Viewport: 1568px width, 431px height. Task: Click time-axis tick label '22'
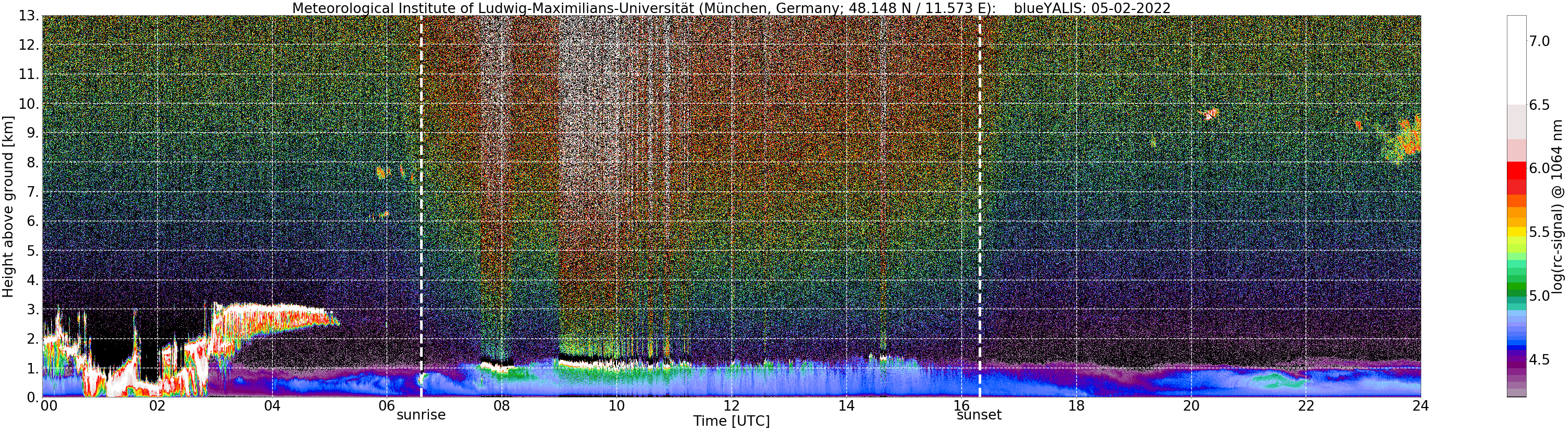(x=1306, y=406)
